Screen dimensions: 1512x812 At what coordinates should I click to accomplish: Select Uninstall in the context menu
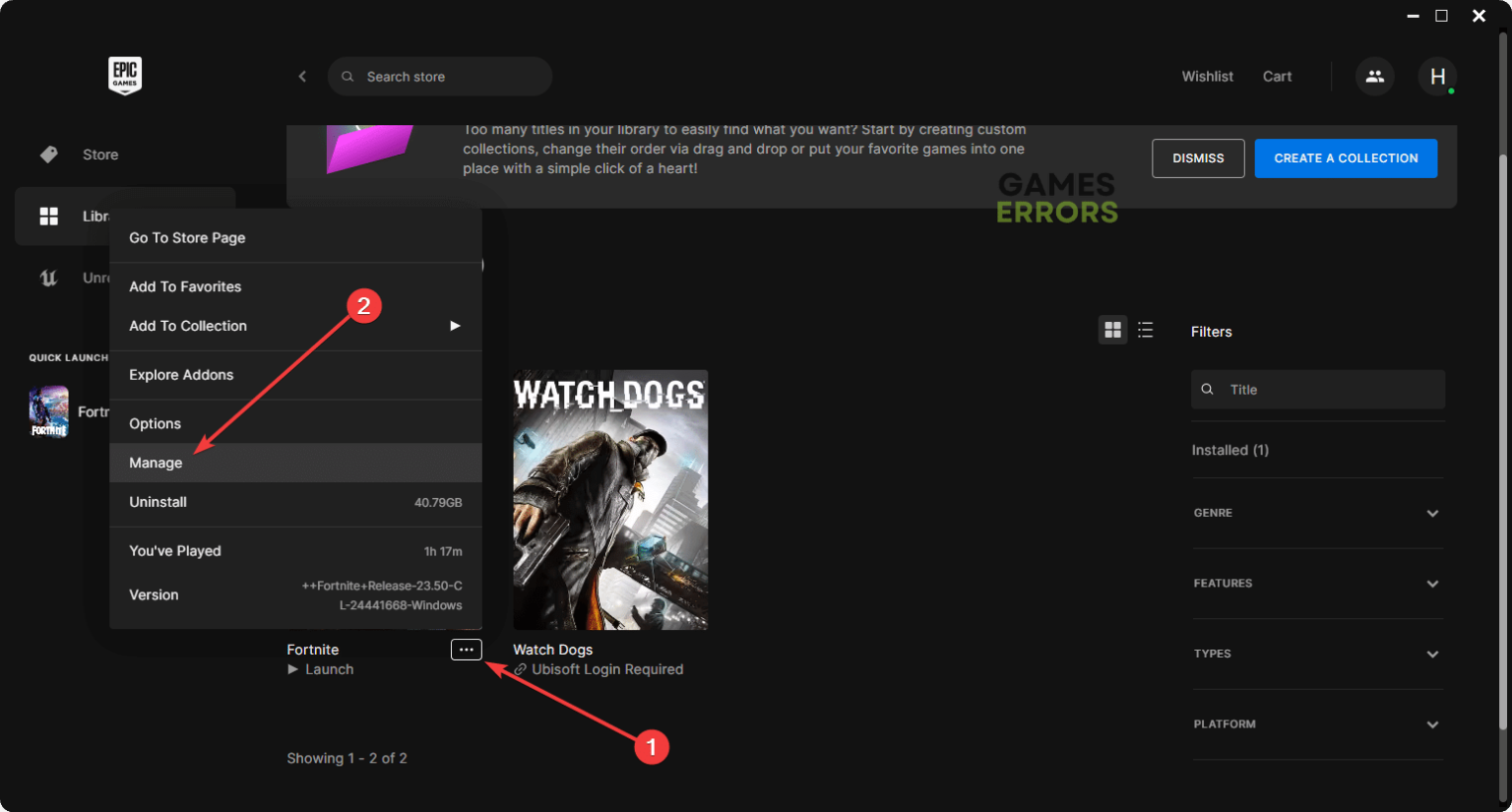[295, 502]
